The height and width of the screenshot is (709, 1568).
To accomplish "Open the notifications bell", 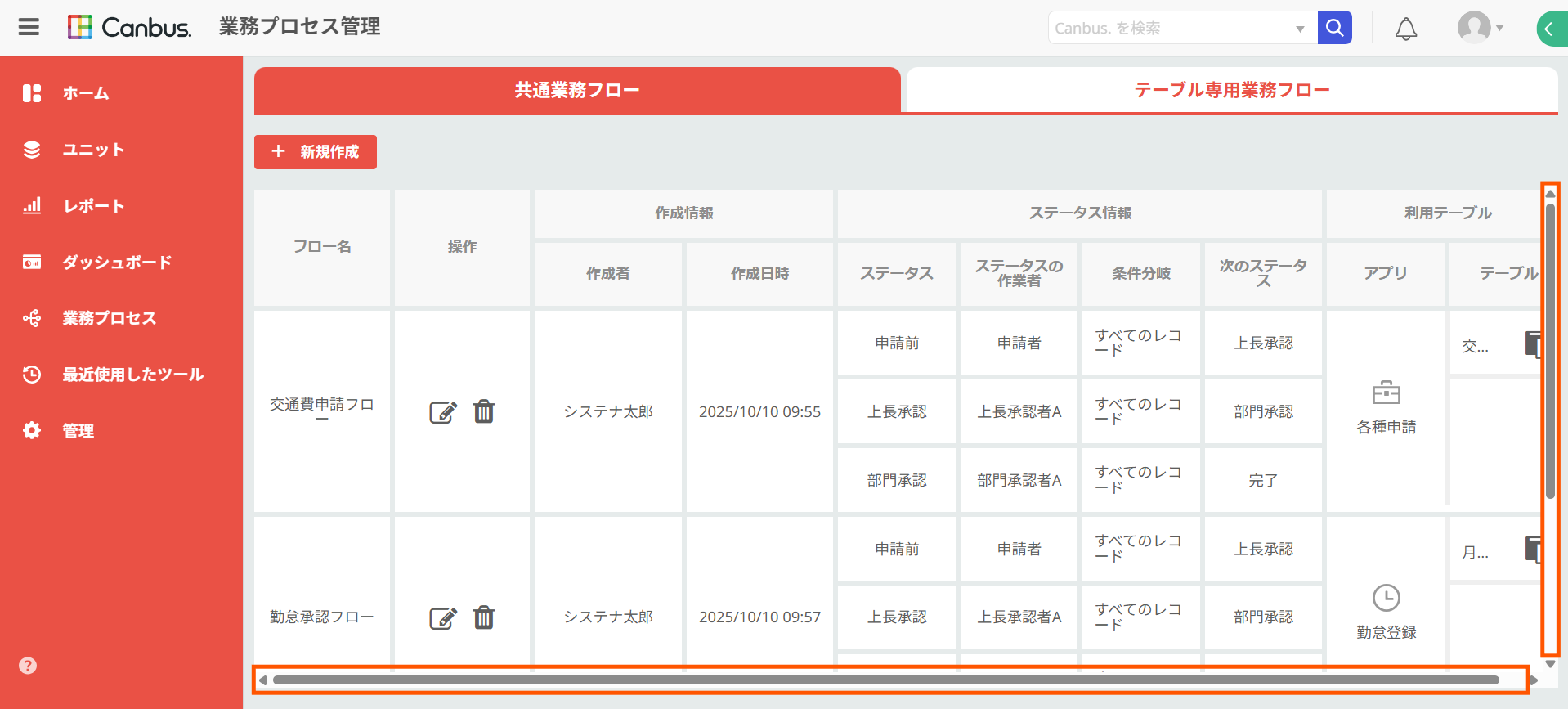I will [x=1405, y=29].
